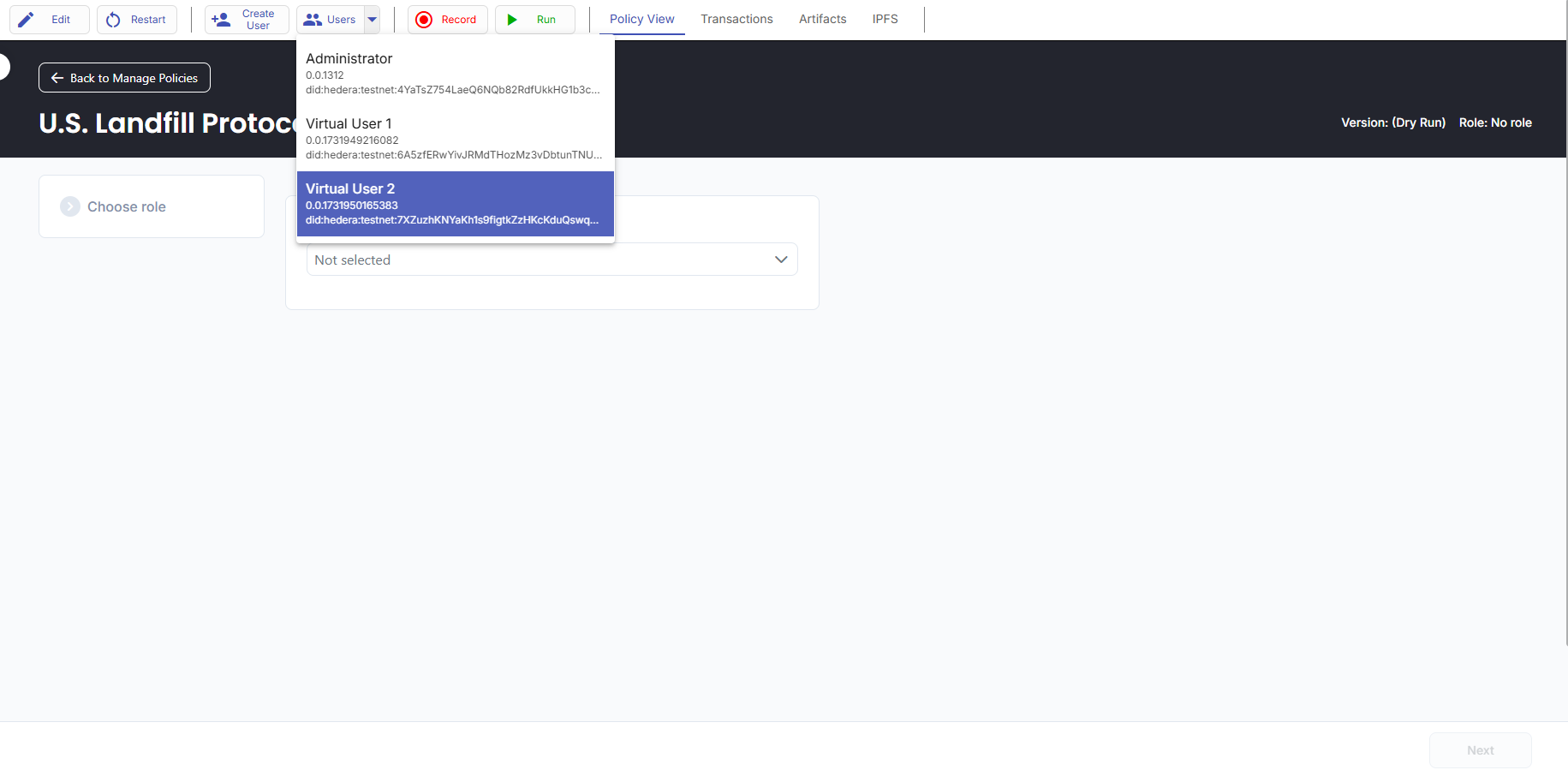The height and width of the screenshot is (776, 1568).
Task: Open the Artifacts tab
Action: [x=822, y=19]
